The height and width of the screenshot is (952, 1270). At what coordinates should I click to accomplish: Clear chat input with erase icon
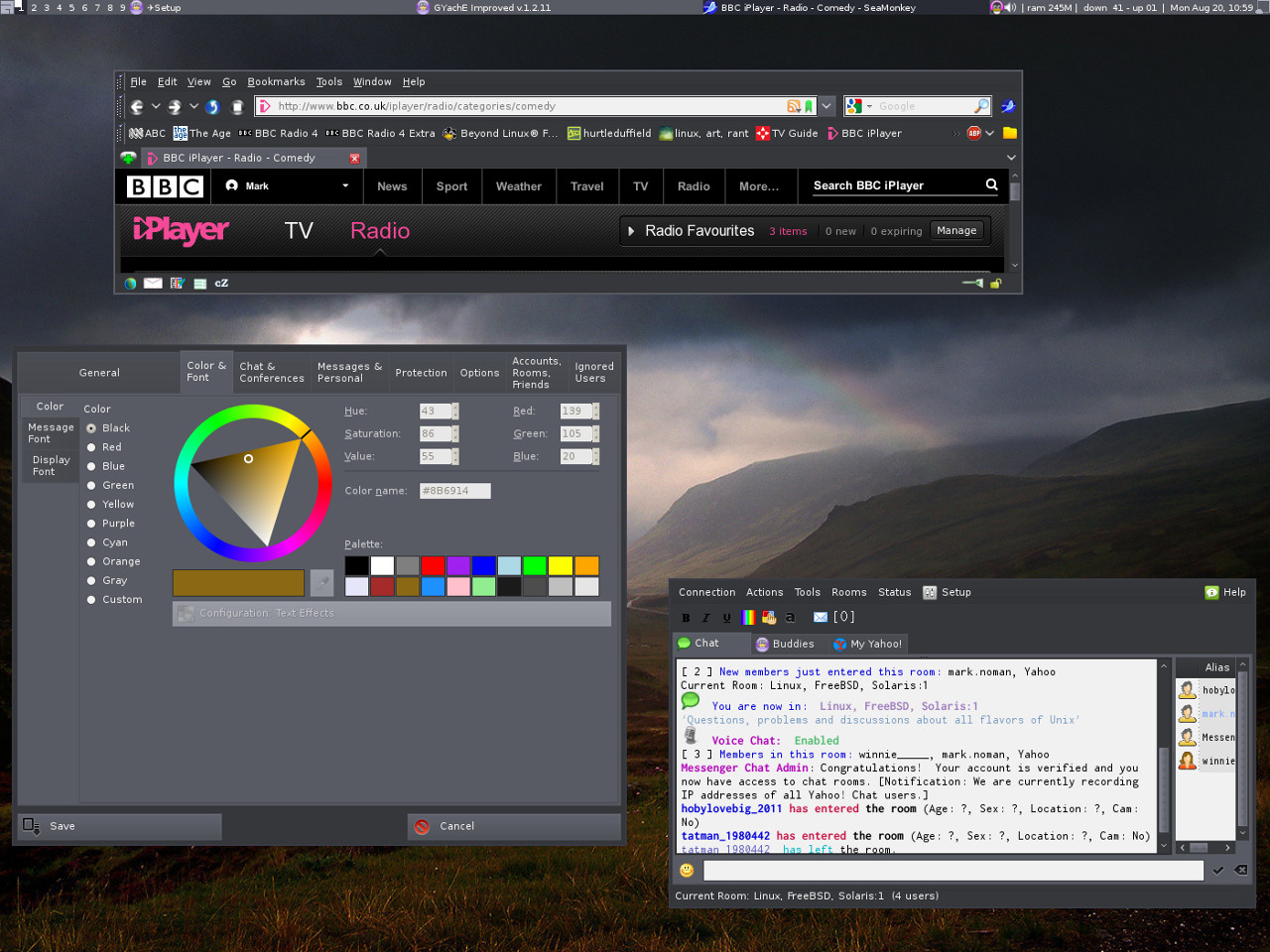1241,871
